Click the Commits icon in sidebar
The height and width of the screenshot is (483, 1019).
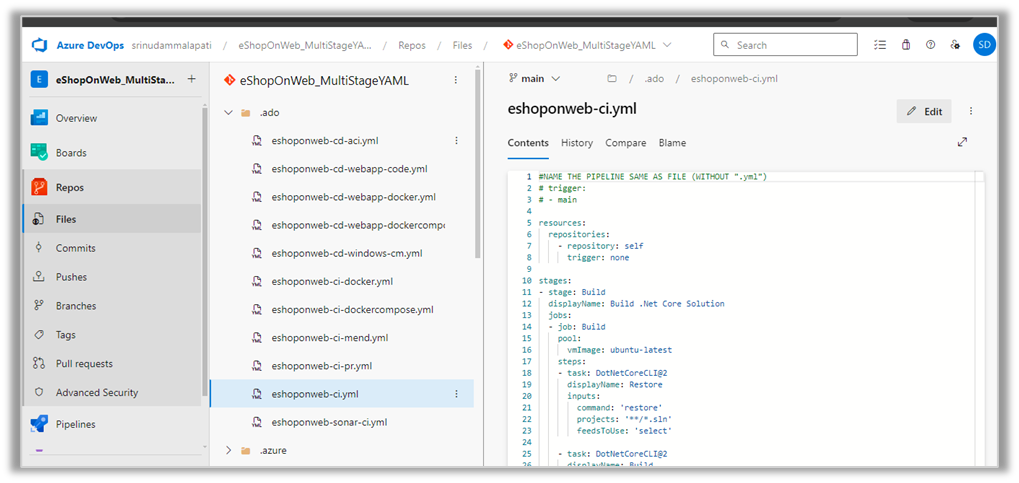[x=38, y=248]
